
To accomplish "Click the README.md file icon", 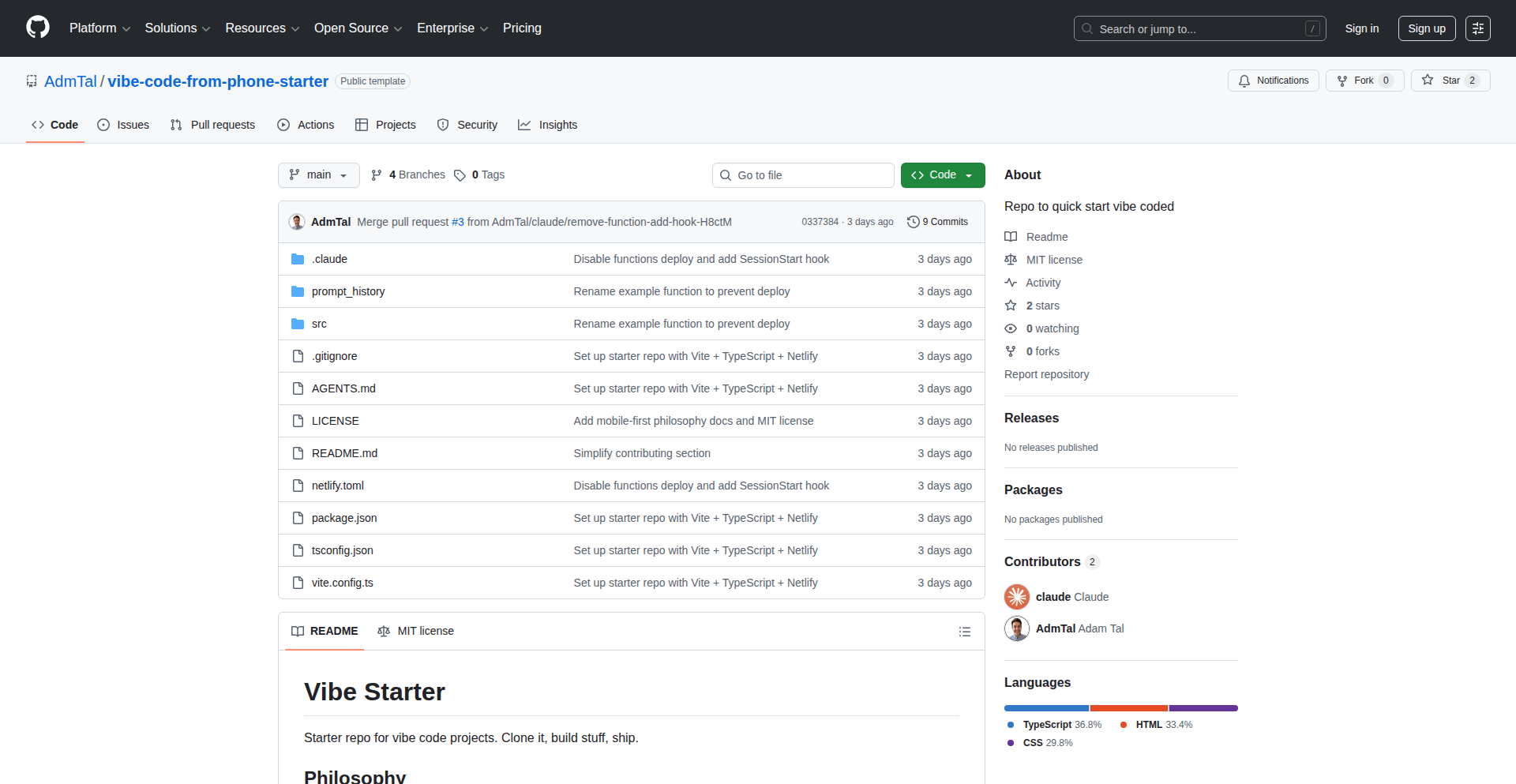I will 298,453.
